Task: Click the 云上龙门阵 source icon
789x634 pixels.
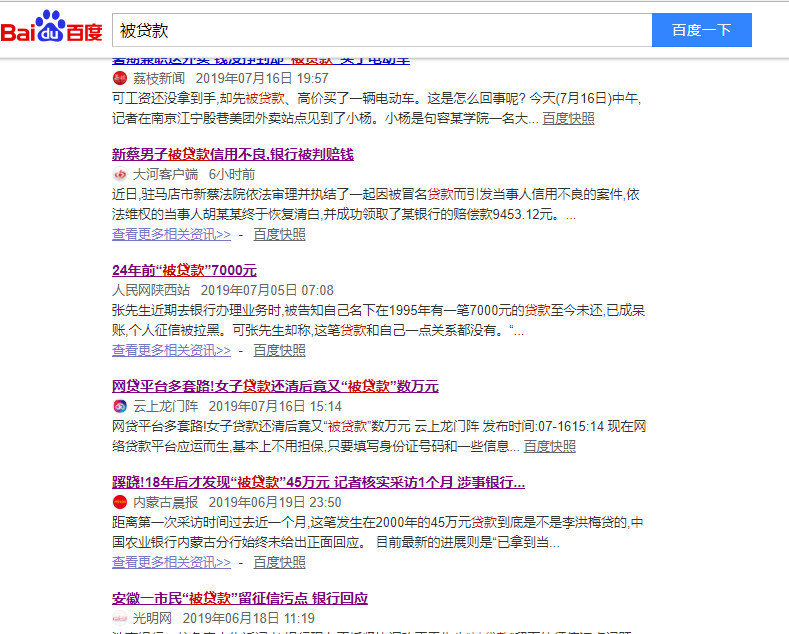Action: tap(120, 406)
